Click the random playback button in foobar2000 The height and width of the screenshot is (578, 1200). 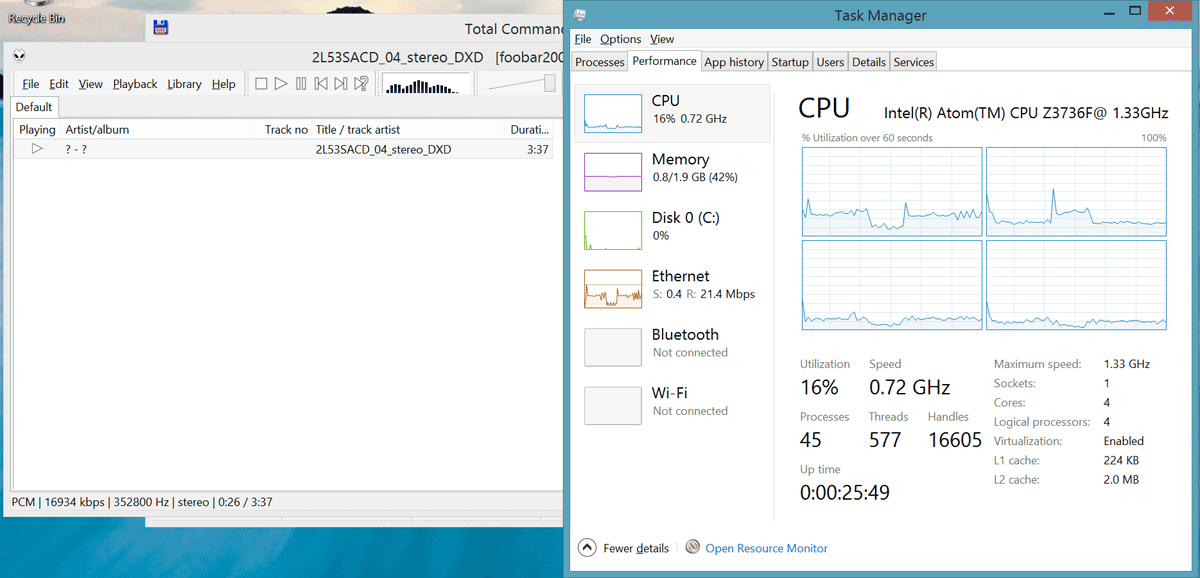click(361, 84)
